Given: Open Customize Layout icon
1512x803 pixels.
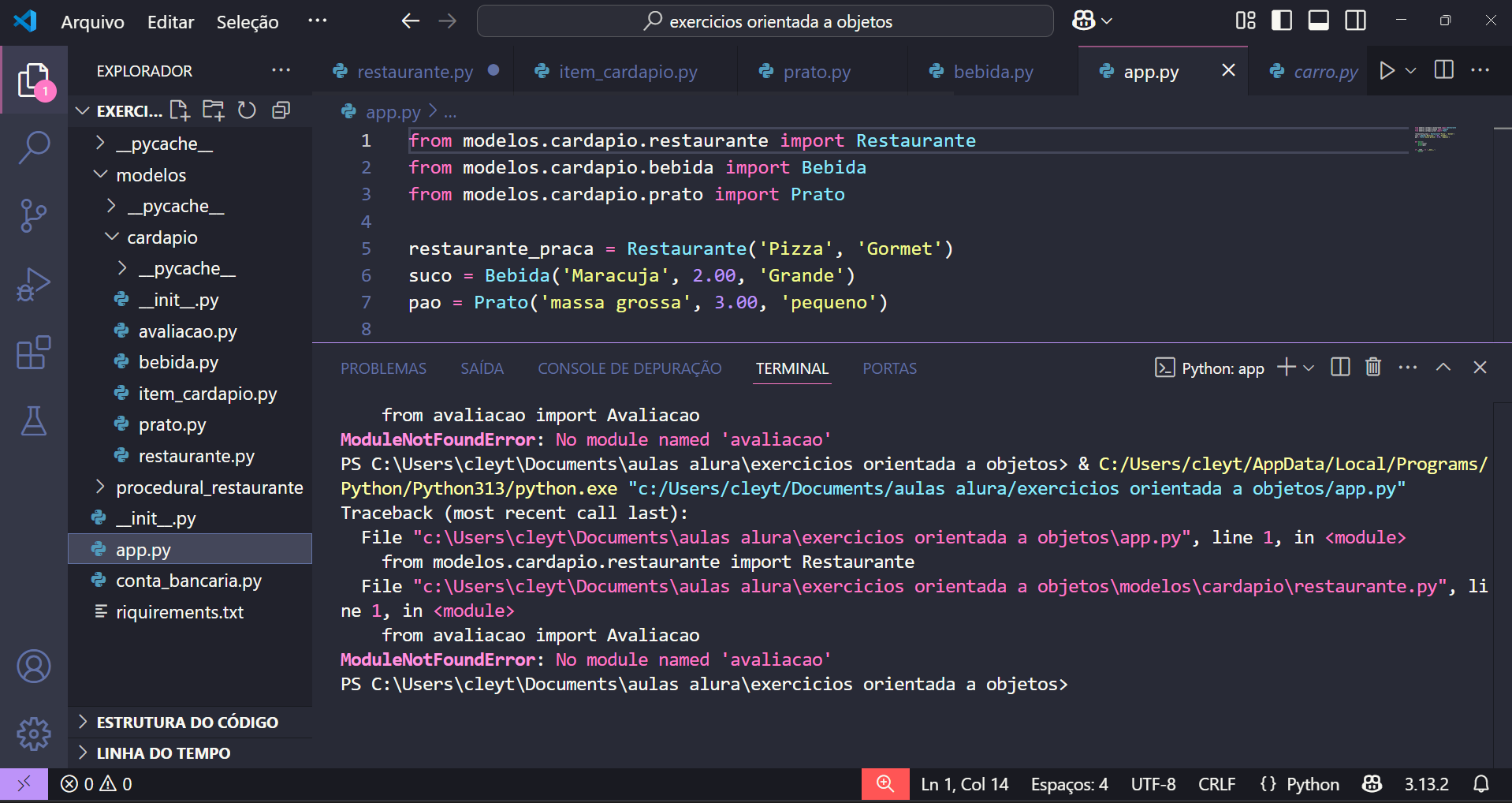Looking at the screenshot, I should (x=1246, y=21).
